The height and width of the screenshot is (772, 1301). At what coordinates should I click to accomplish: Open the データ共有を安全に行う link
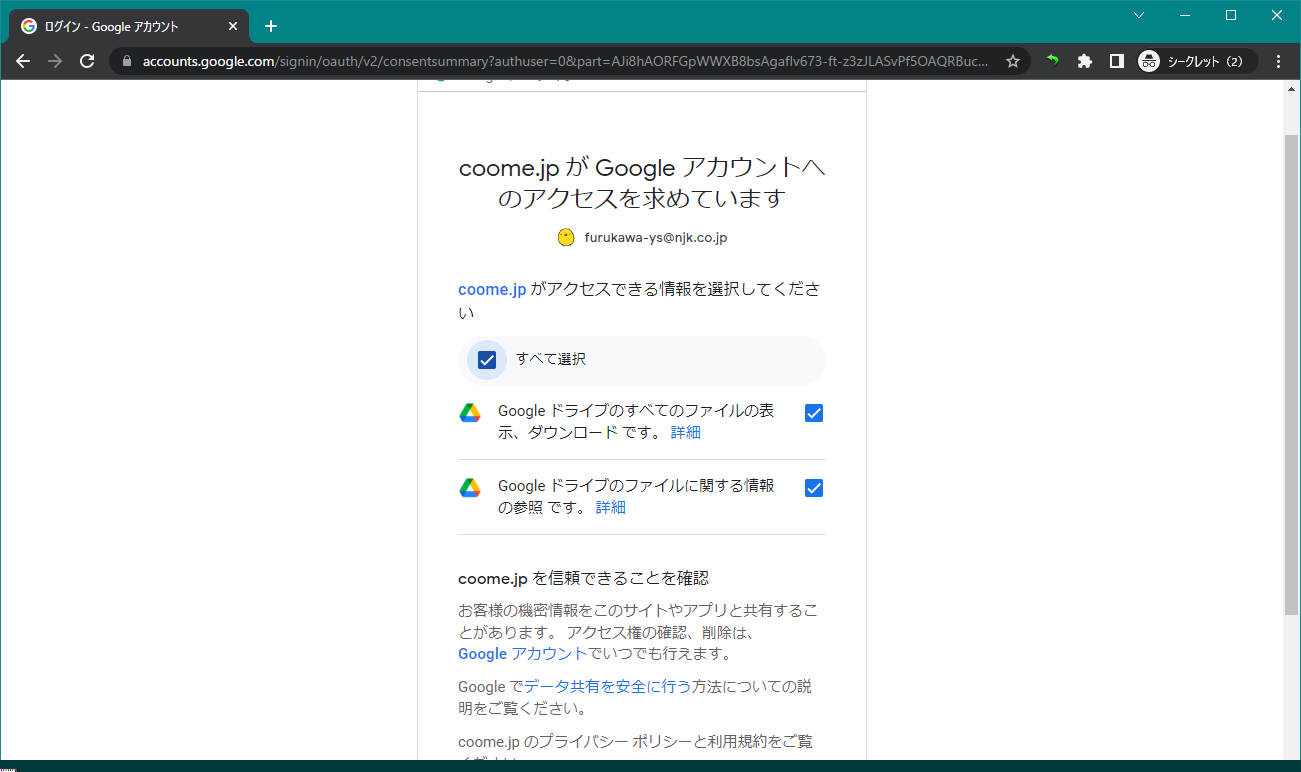click(x=607, y=686)
